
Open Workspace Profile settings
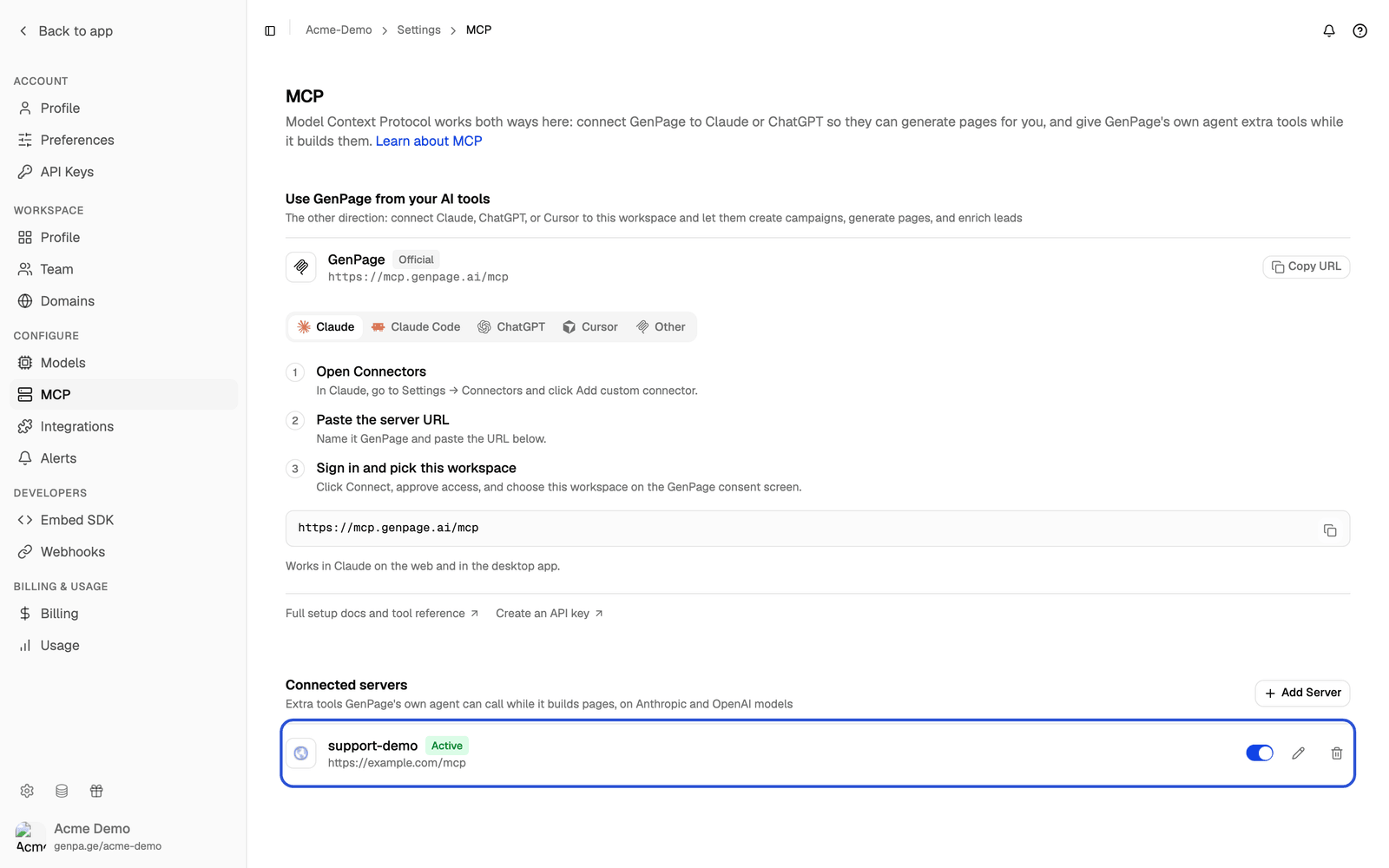click(123, 238)
